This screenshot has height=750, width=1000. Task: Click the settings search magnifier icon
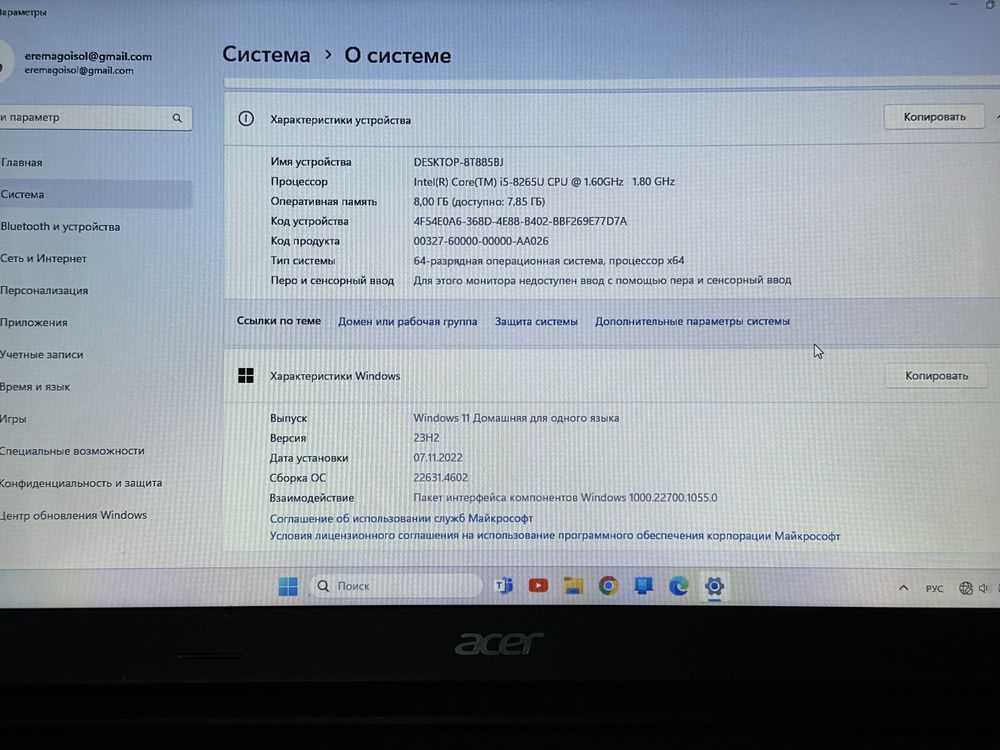177,118
